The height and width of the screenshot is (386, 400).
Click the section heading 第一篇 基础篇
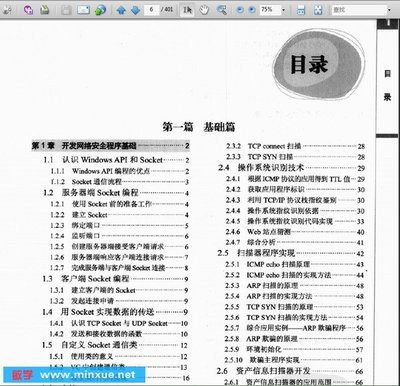199,127
